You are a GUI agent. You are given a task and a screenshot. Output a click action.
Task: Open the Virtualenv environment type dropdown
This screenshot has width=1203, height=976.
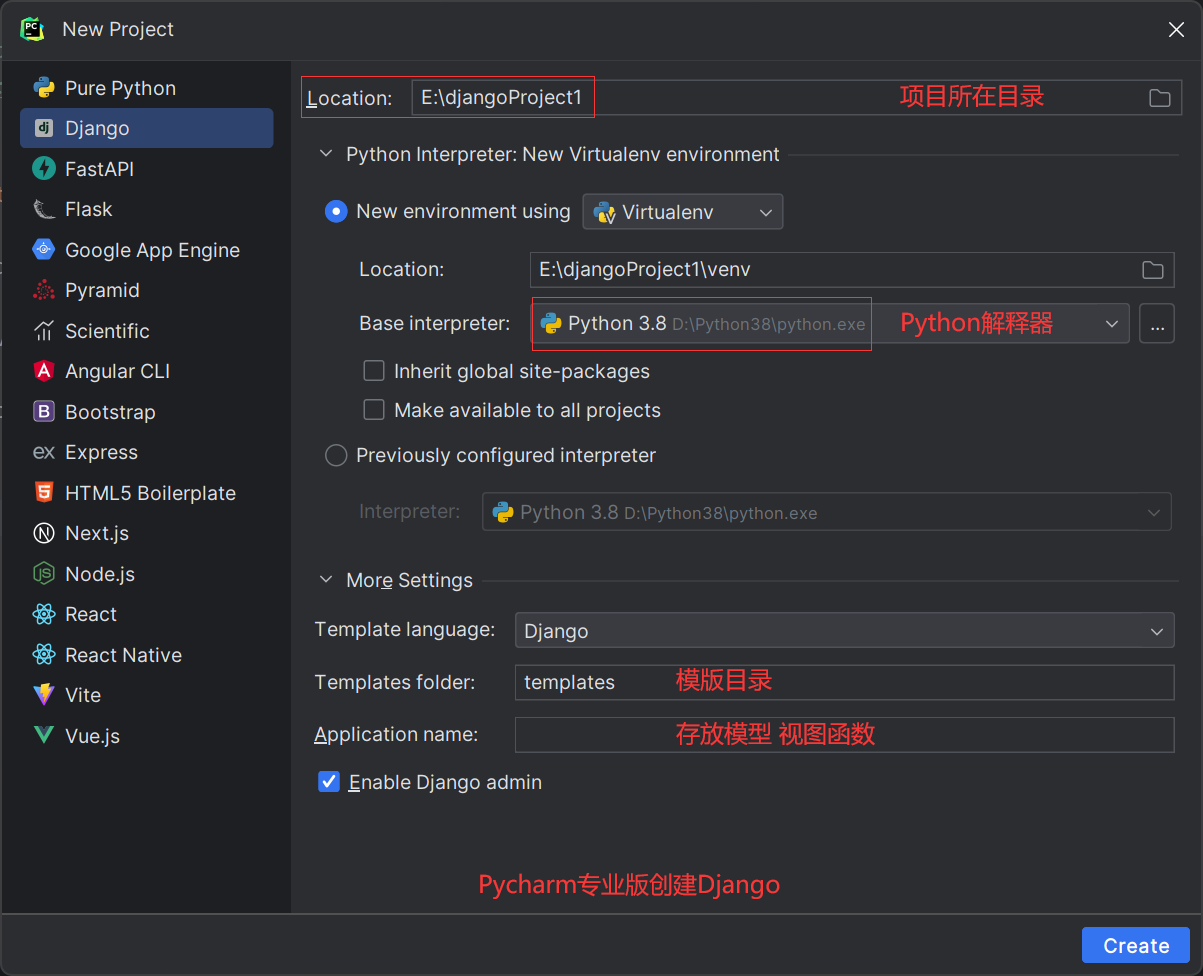click(x=683, y=212)
